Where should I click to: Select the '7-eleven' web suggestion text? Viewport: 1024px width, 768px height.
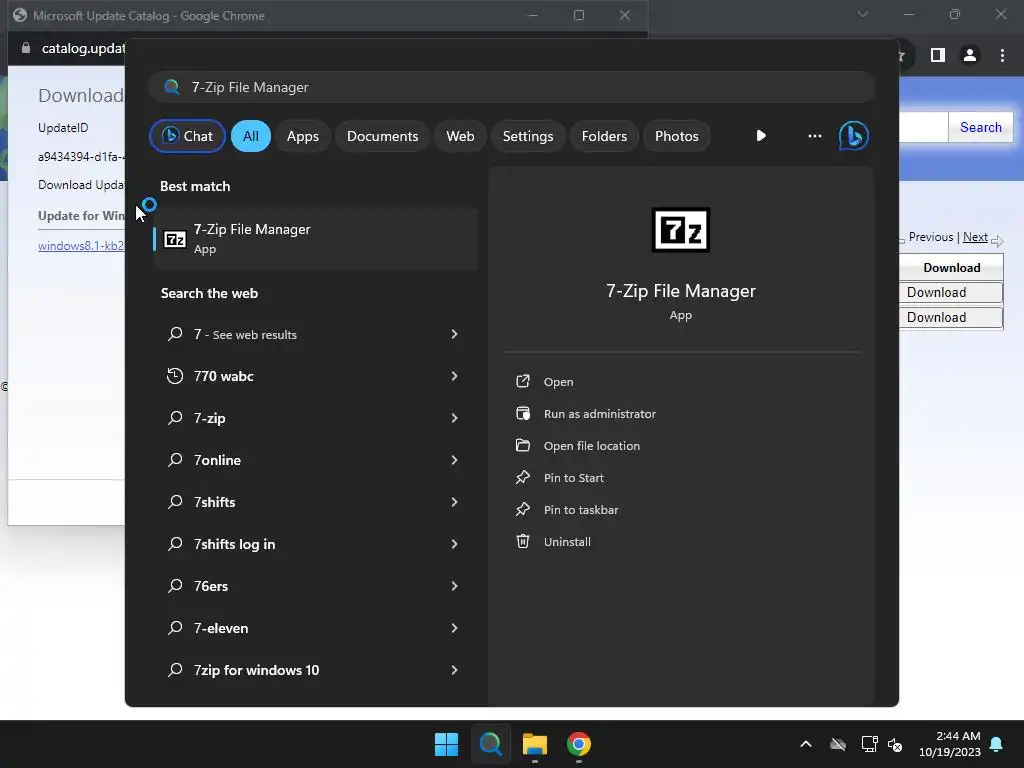tap(221, 628)
